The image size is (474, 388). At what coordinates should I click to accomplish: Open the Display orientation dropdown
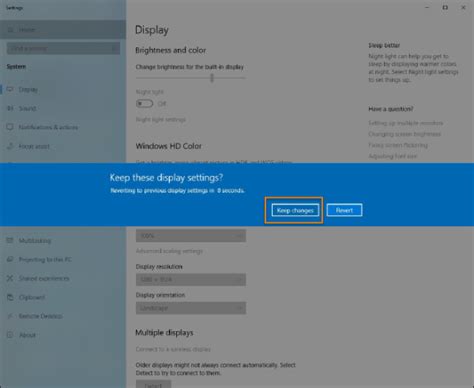(x=191, y=308)
